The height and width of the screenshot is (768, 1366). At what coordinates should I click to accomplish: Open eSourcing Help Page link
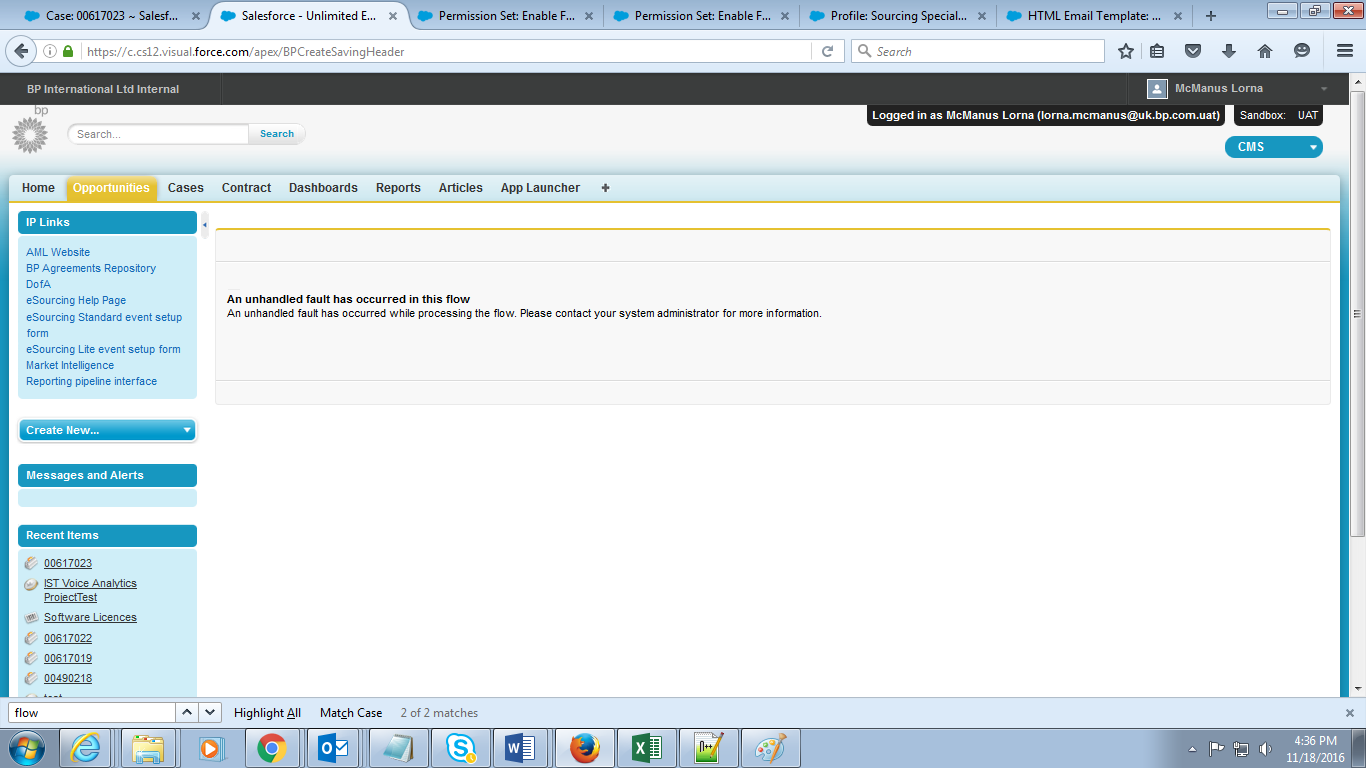tap(76, 300)
